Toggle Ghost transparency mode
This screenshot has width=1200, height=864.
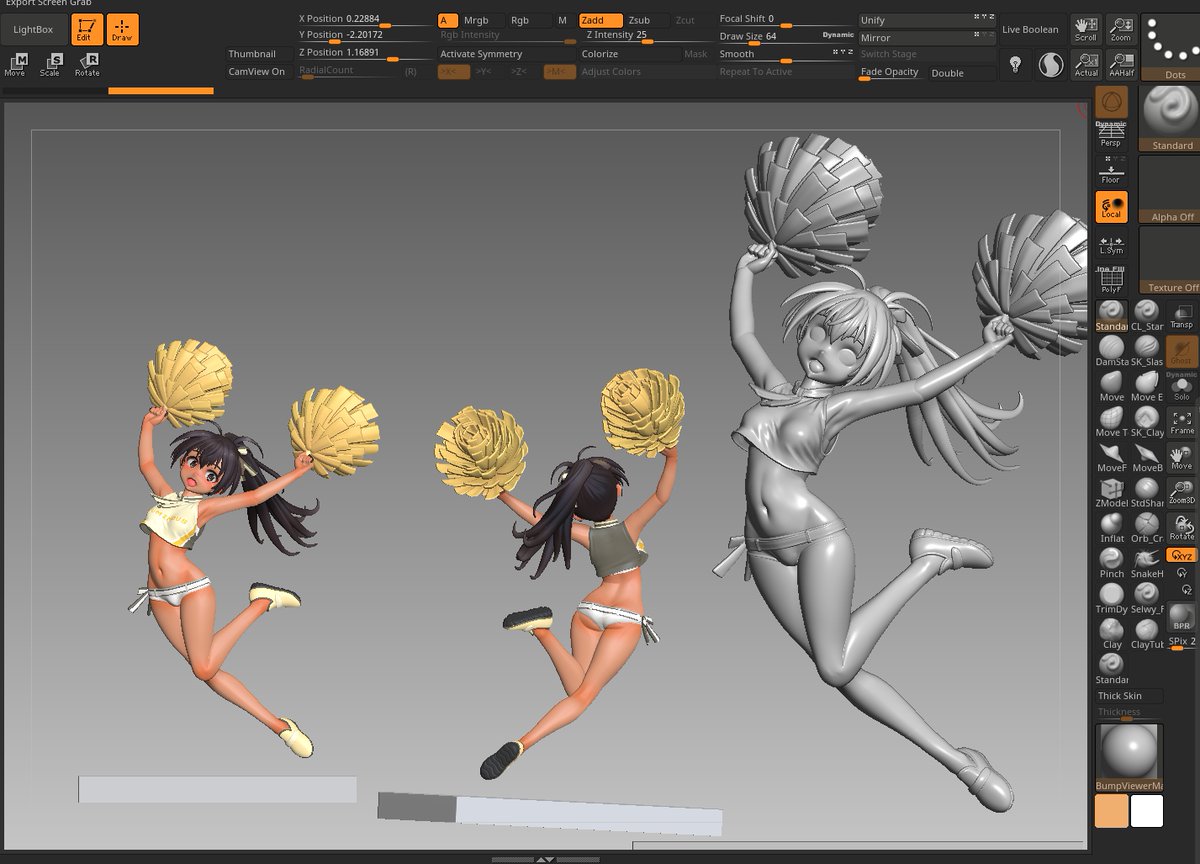pos(1182,351)
